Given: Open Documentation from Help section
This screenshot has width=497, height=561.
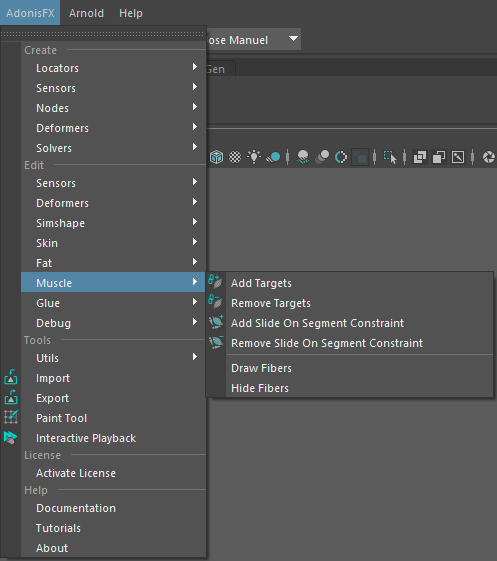Looking at the screenshot, I should (113, 508).
